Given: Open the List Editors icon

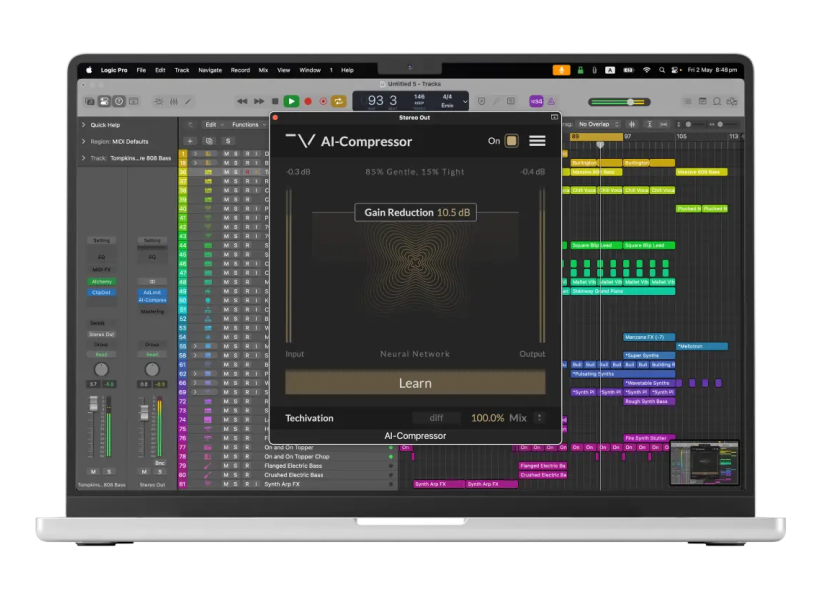Looking at the screenshot, I should pos(688,101).
